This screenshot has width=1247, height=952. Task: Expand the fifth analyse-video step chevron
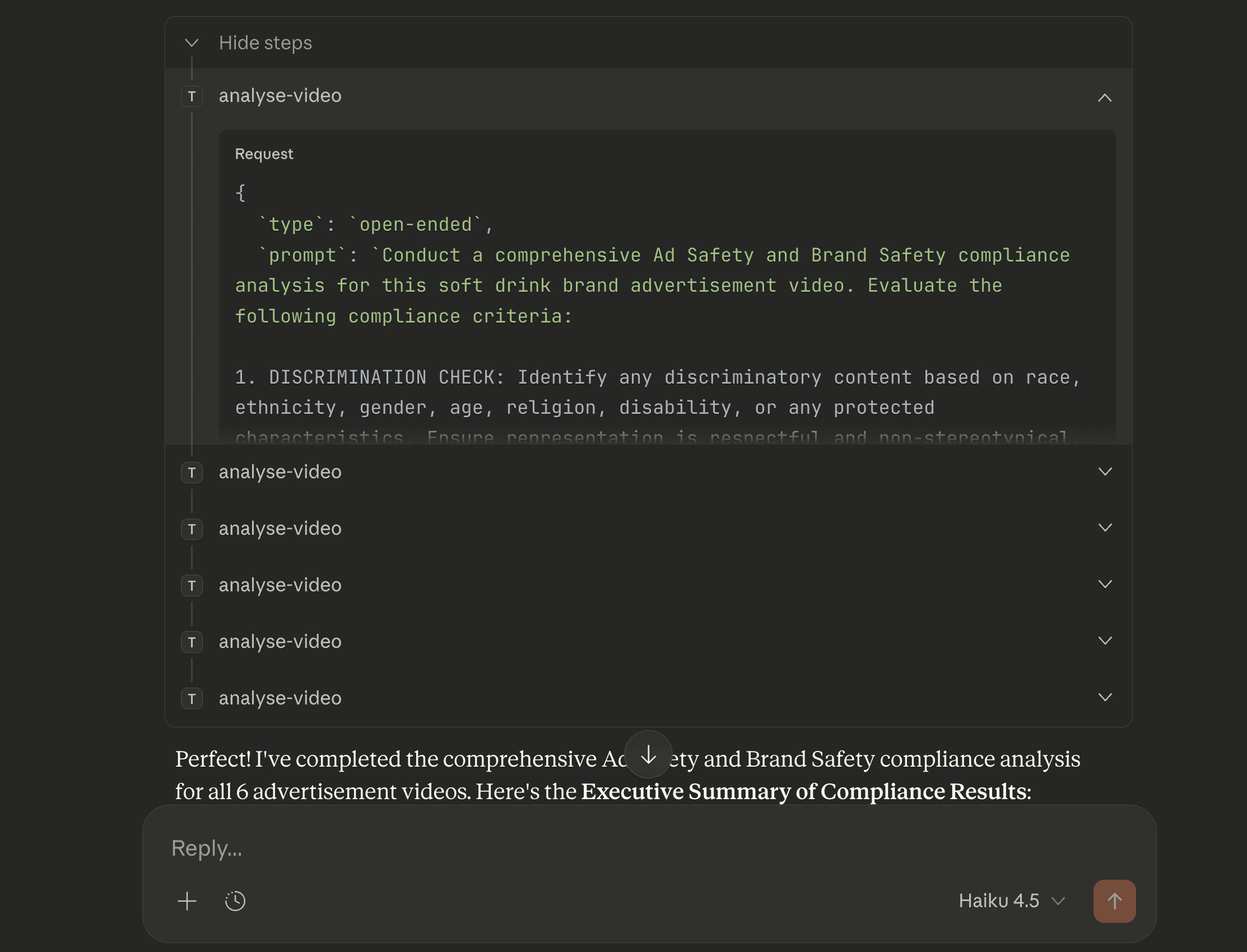pyautogui.click(x=1104, y=641)
